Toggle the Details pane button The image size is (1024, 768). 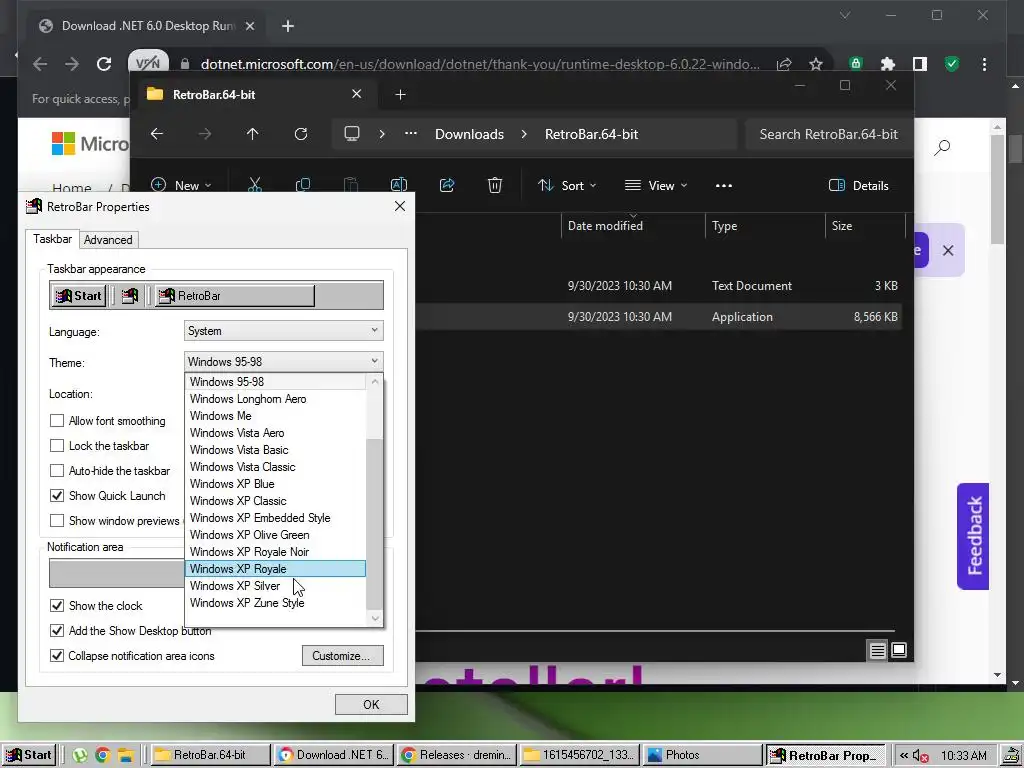[859, 185]
